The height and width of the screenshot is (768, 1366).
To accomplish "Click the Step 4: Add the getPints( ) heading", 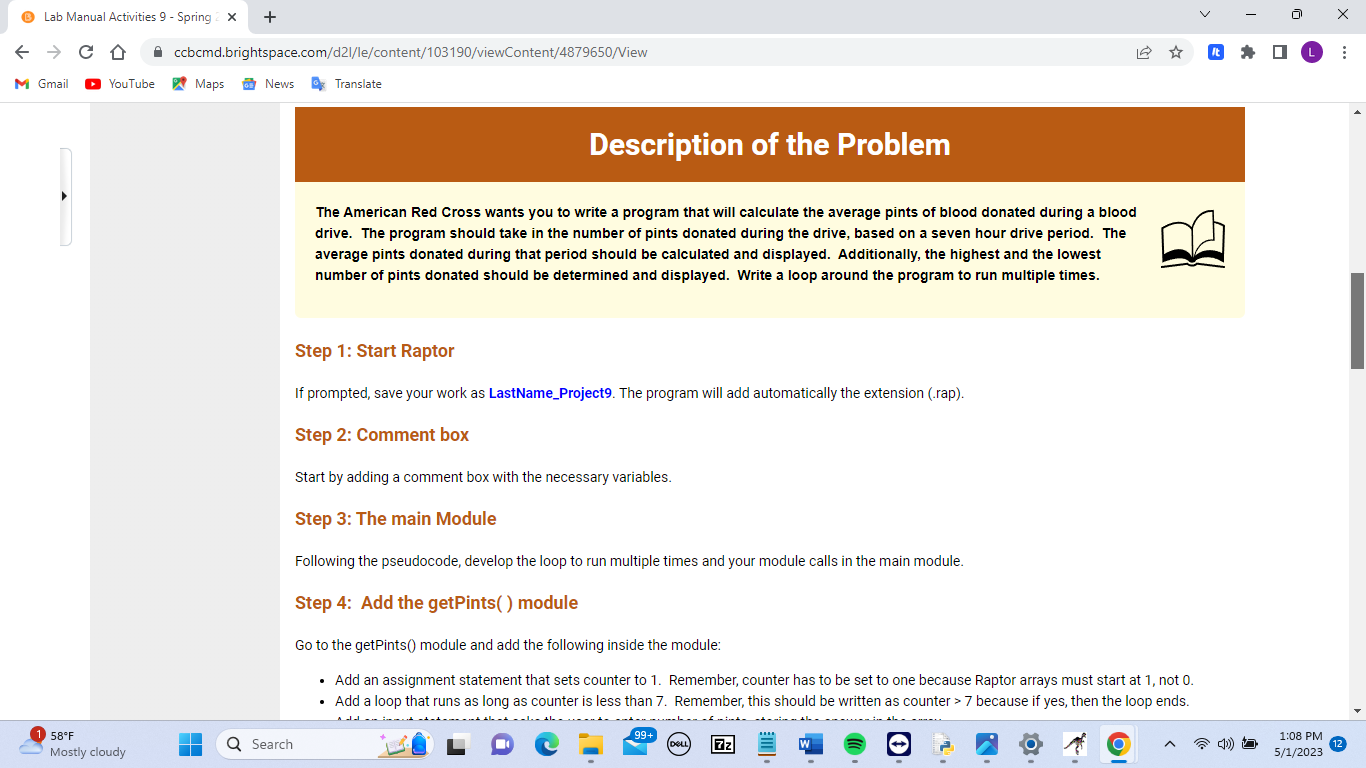I will click(x=437, y=603).
